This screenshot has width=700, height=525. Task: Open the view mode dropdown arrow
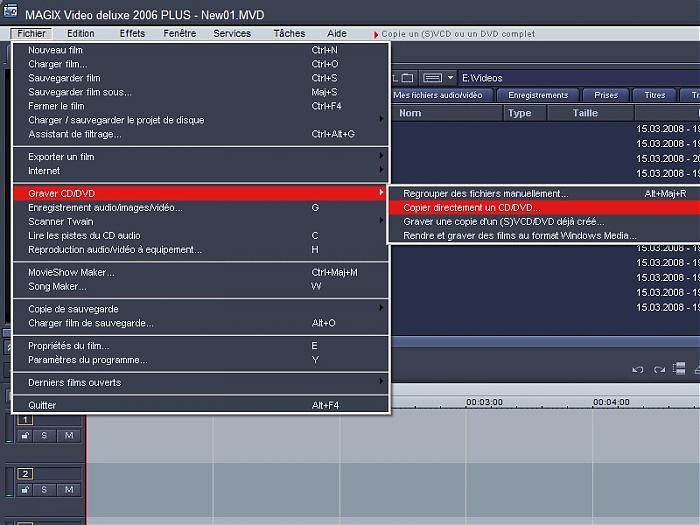450,78
